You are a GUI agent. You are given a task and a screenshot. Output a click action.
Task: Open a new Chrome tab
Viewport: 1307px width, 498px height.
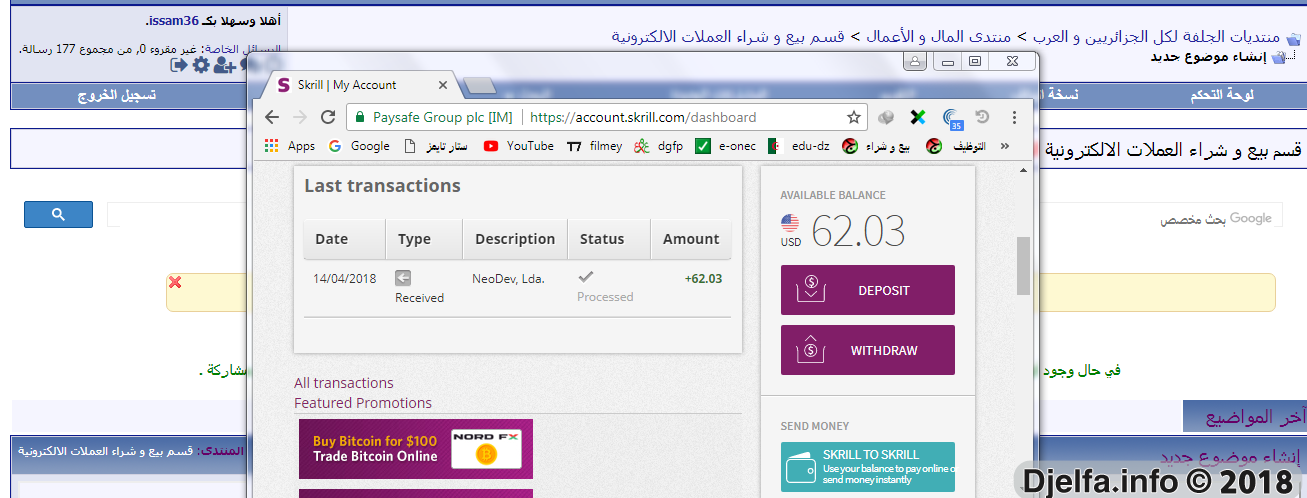[x=480, y=85]
